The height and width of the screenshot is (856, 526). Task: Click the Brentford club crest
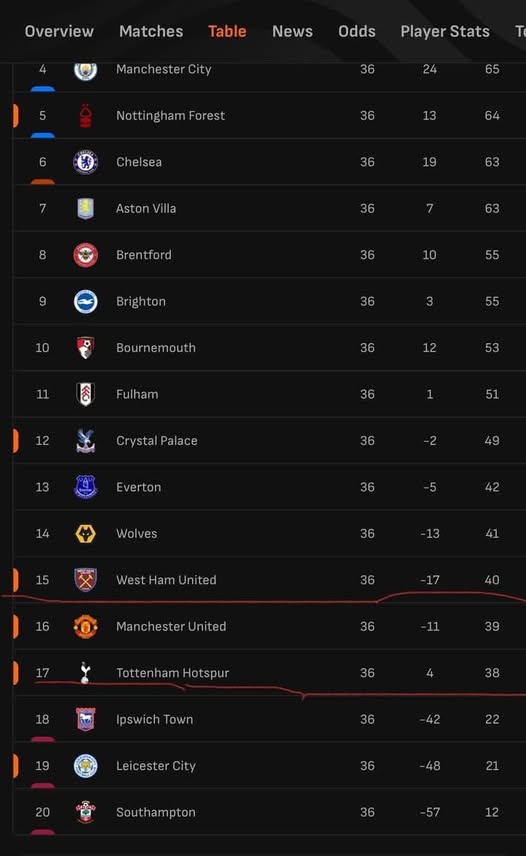86,255
